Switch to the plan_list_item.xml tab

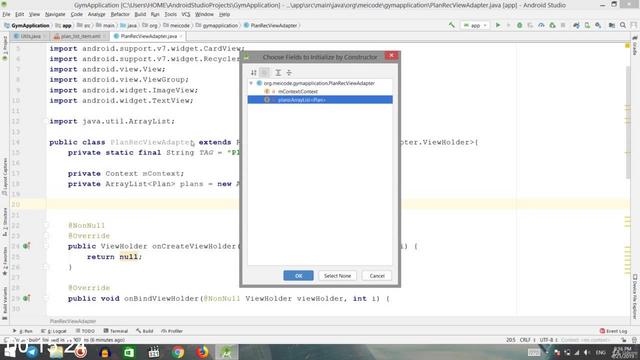pos(80,36)
